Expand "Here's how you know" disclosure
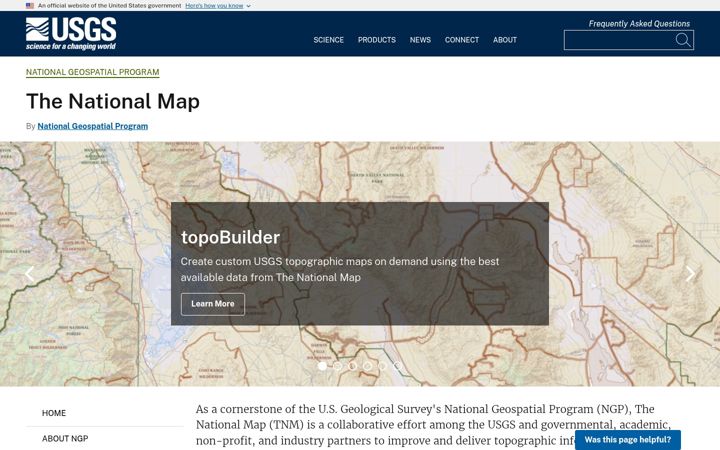720x450 pixels. point(218,6)
